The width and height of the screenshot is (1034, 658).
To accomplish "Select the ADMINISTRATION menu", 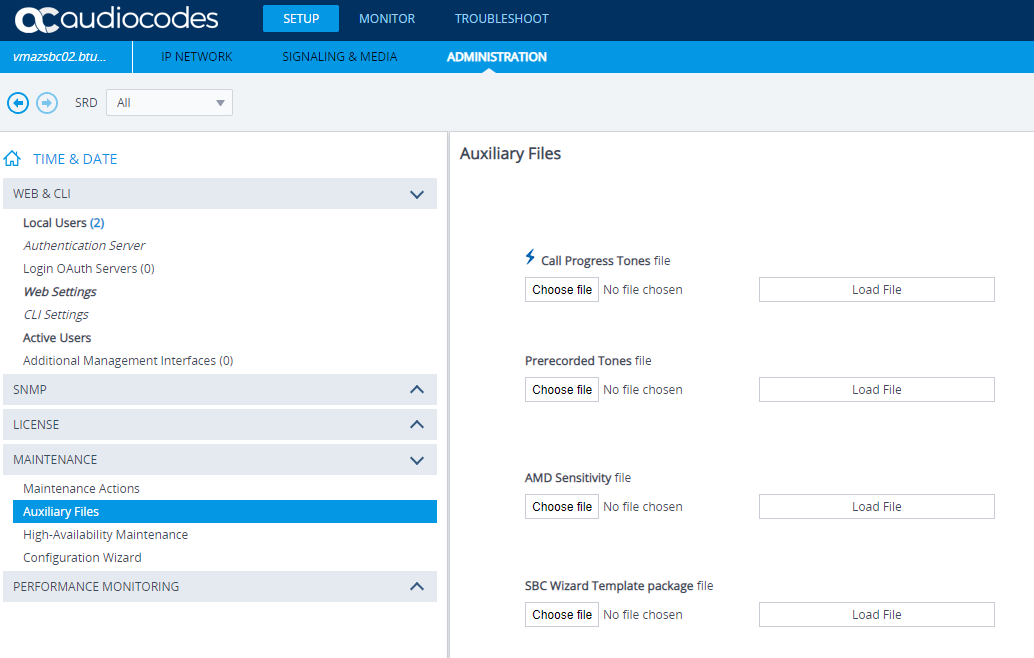I will (497, 57).
